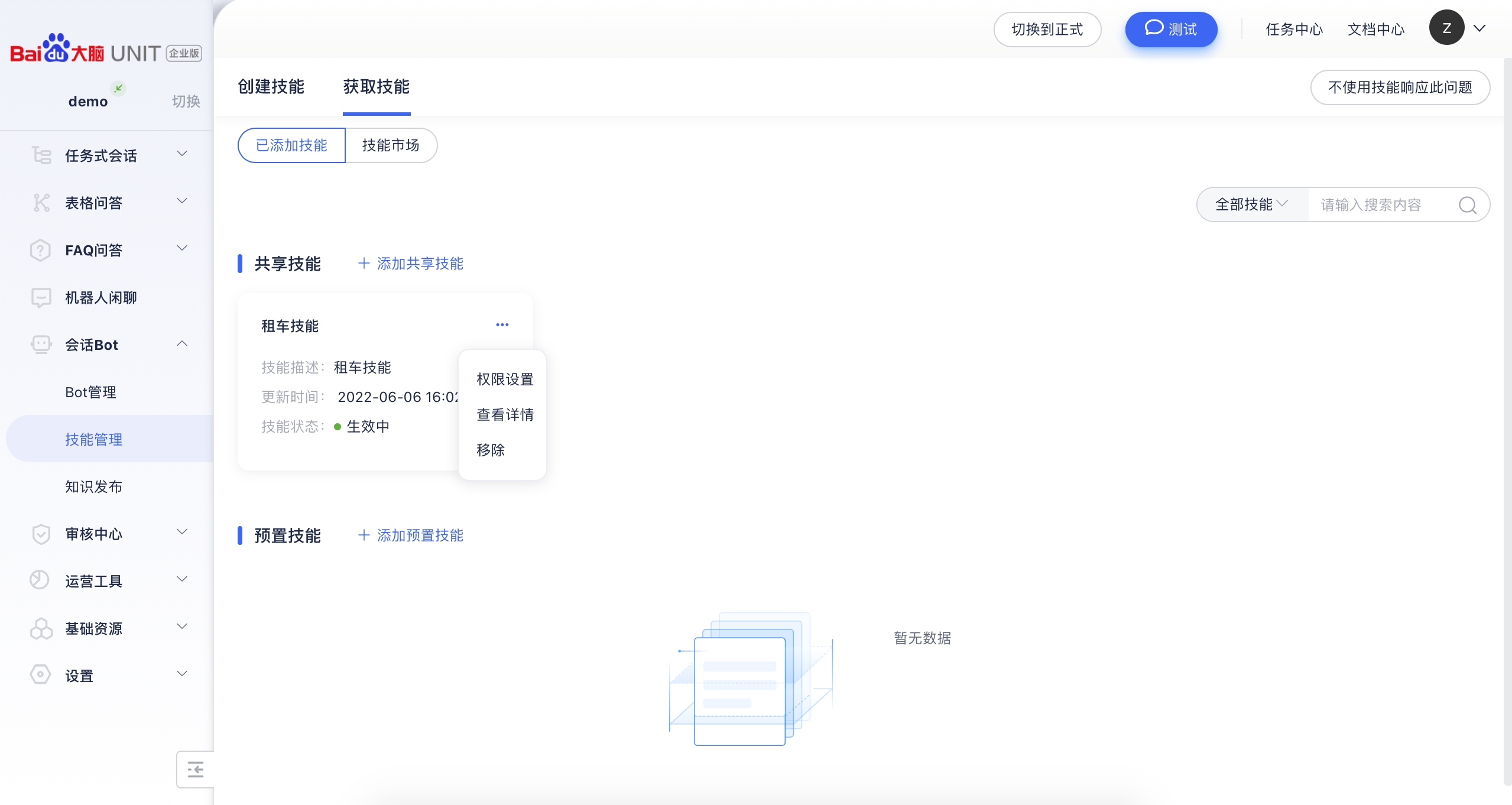1512x805 pixels.
Task: Expand the 任务式会话 menu chevron
Action: 182,154
